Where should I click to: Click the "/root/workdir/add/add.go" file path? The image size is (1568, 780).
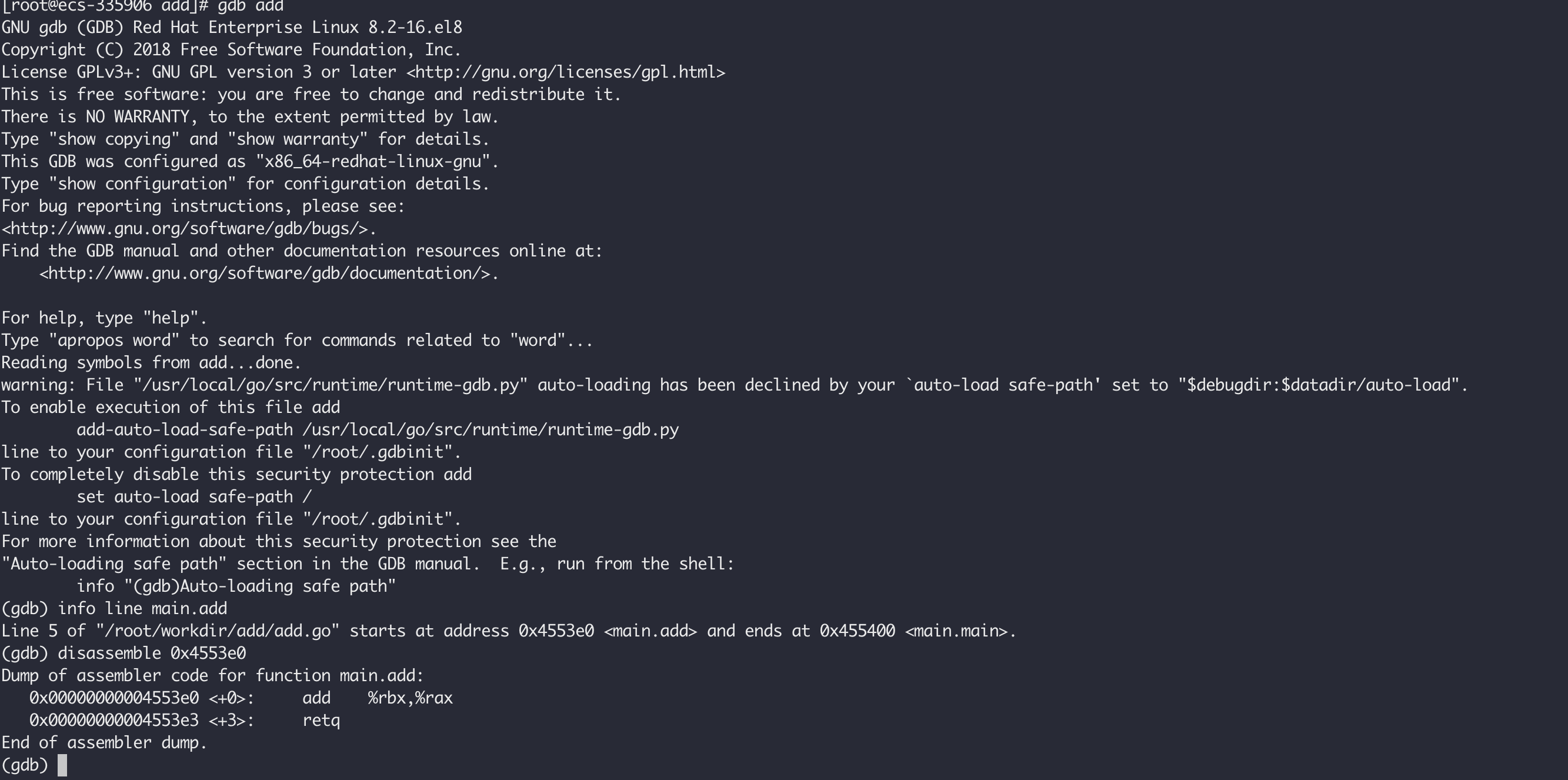(x=217, y=631)
